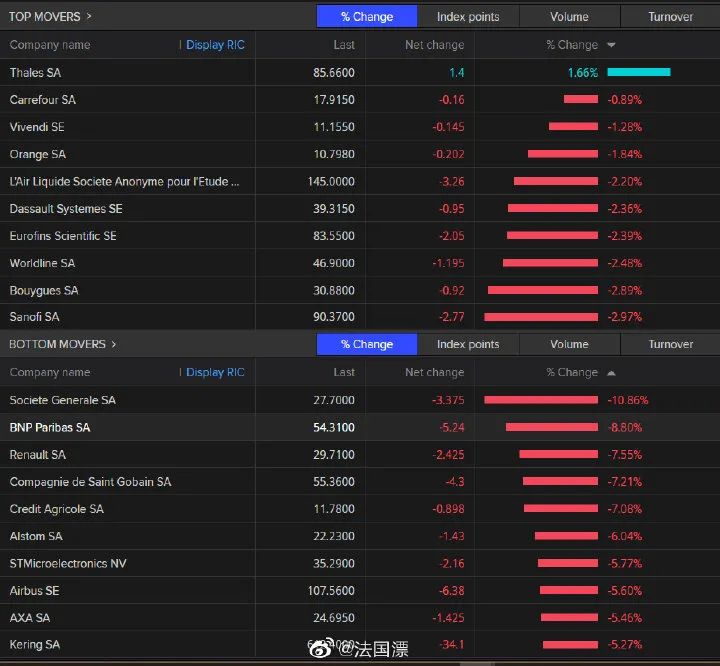Open the Turnover tab in Bottom Movers
This screenshot has height=666, width=720.
670,344
